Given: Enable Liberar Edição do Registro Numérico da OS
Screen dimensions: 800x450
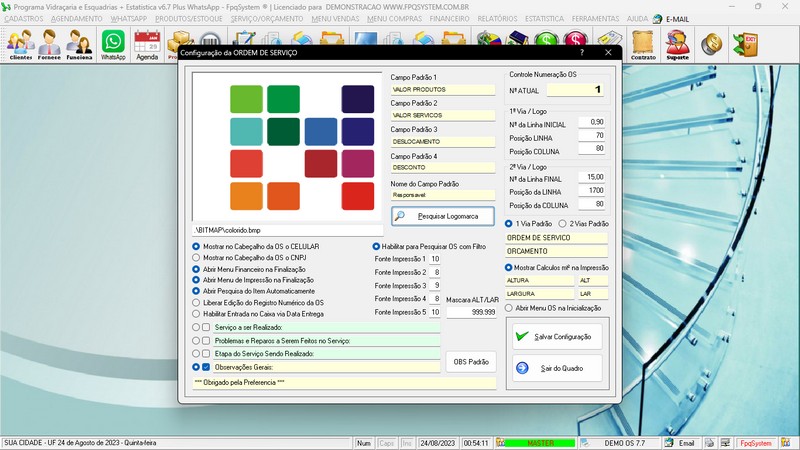Looking at the screenshot, I should coord(196,303).
